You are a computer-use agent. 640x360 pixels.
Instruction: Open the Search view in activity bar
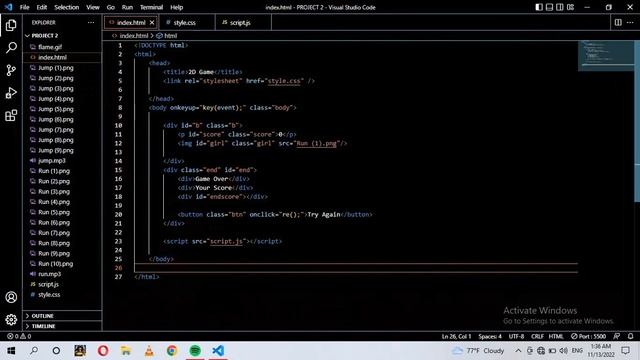click(11, 48)
